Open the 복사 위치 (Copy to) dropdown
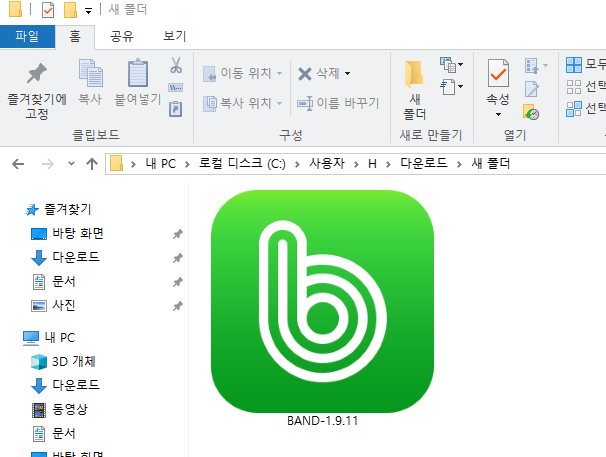 [x=280, y=103]
